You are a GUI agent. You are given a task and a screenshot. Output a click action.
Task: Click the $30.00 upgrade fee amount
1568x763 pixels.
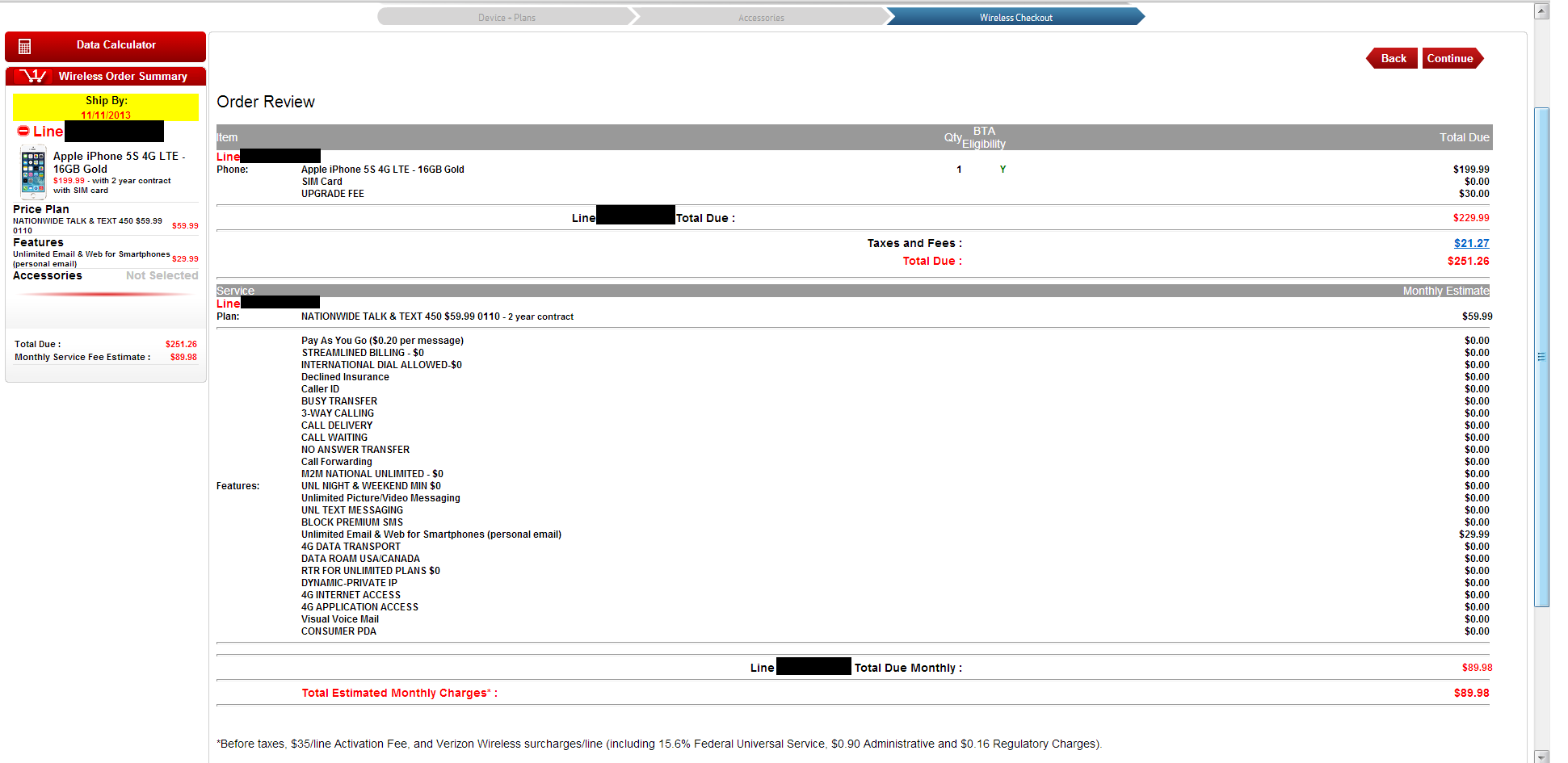(x=1474, y=194)
